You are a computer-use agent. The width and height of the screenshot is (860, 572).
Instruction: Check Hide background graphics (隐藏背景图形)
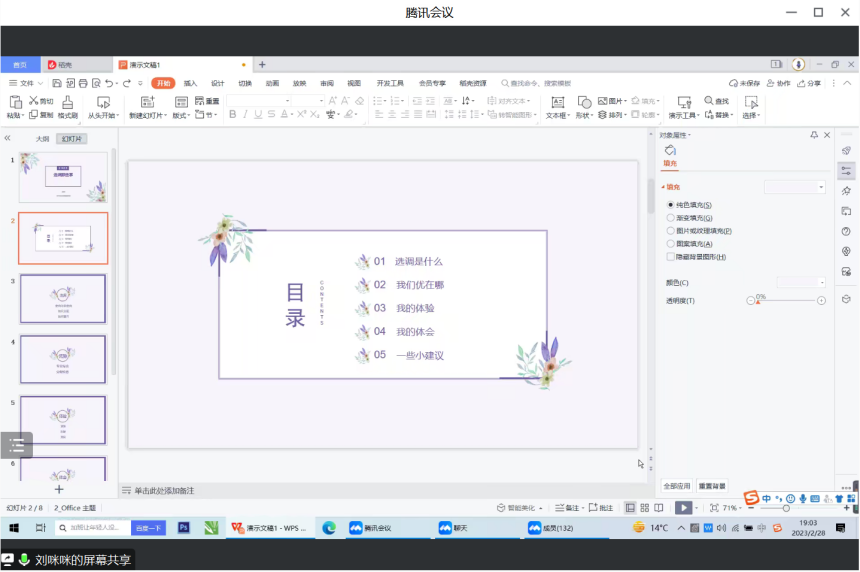click(671, 257)
